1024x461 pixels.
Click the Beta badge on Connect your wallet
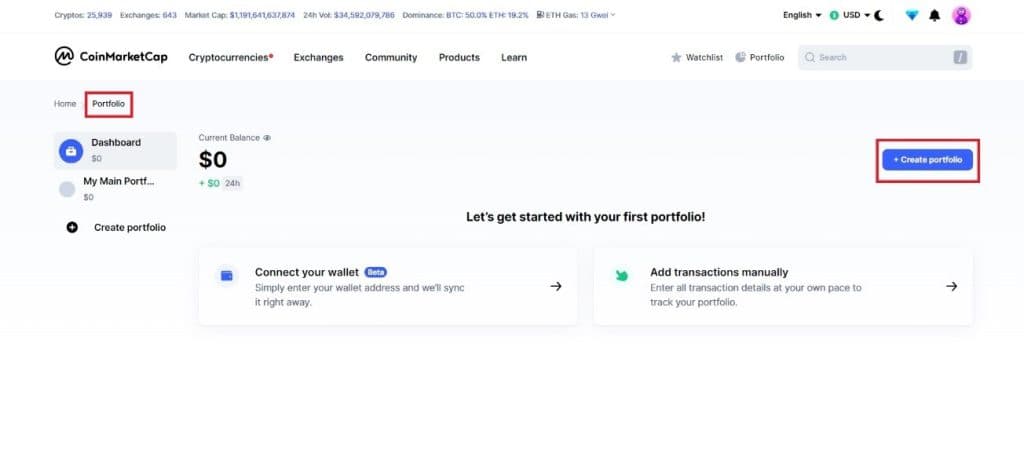click(376, 272)
